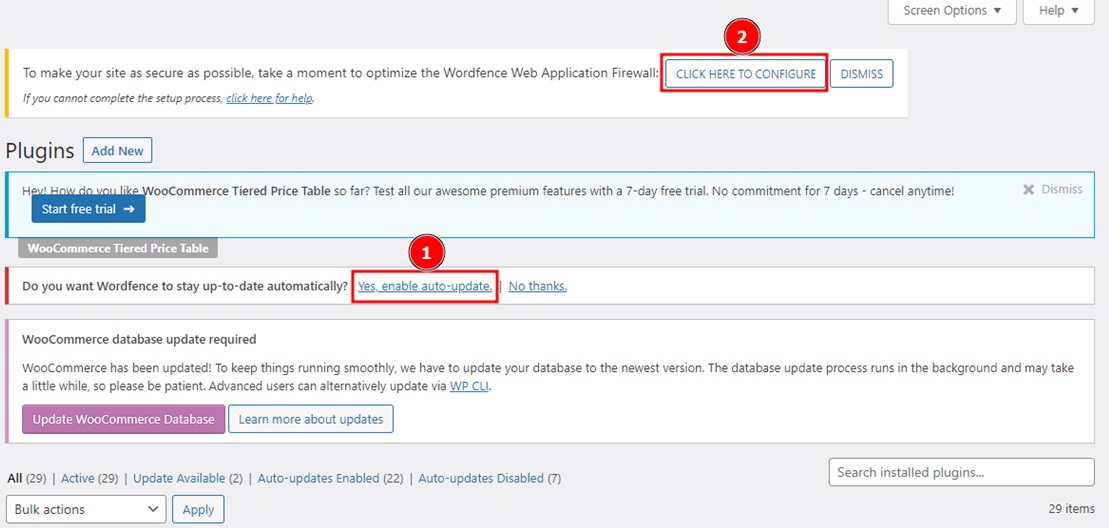Click Learn more about updates button
Viewport: 1109px width, 528px height.
(310, 419)
